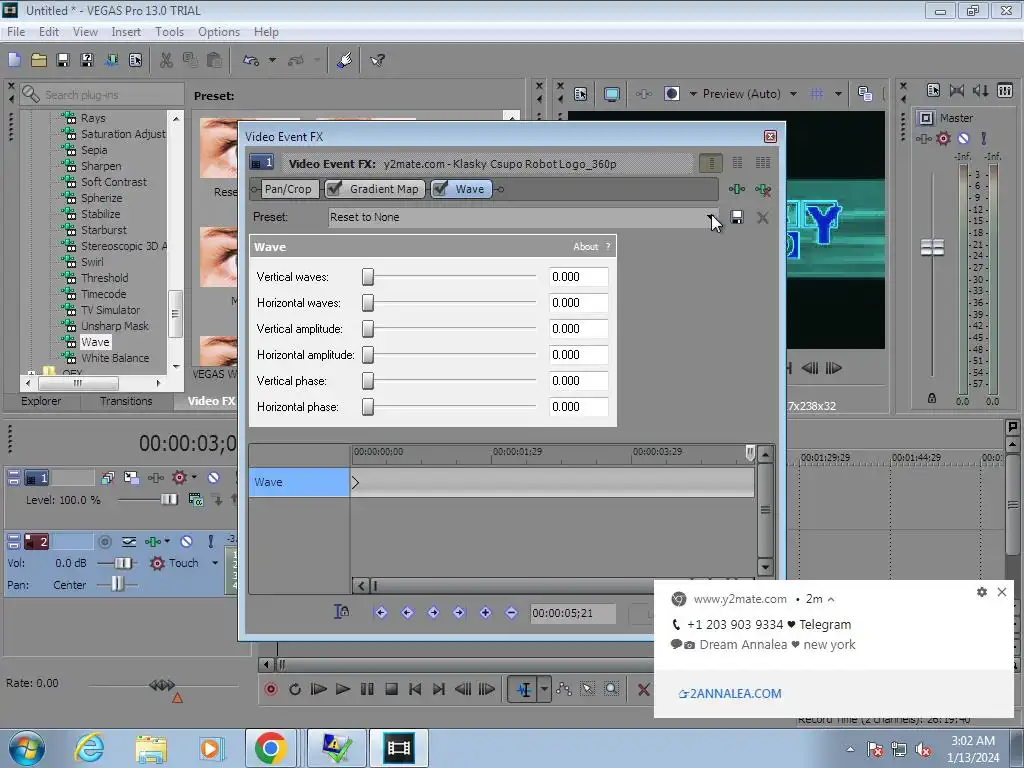Open the Insert menu
The height and width of the screenshot is (768, 1024).
click(x=126, y=31)
